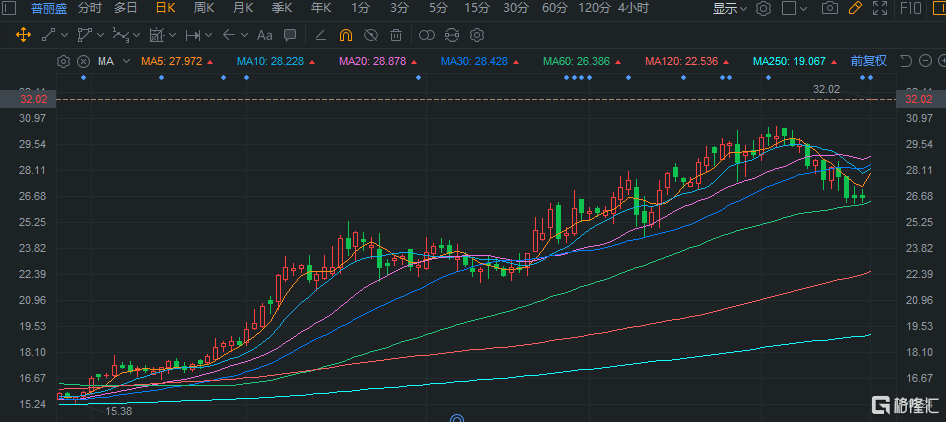Click the MA5: 27.972 value
Screen dimensions: 946x422
pos(172,61)
